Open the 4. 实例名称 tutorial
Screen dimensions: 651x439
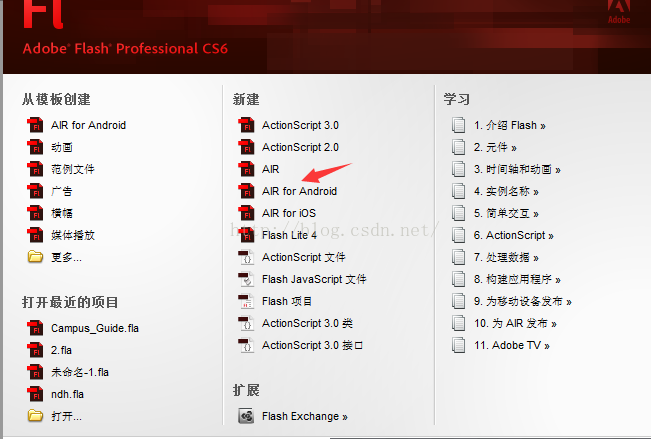tap(507, 191)
